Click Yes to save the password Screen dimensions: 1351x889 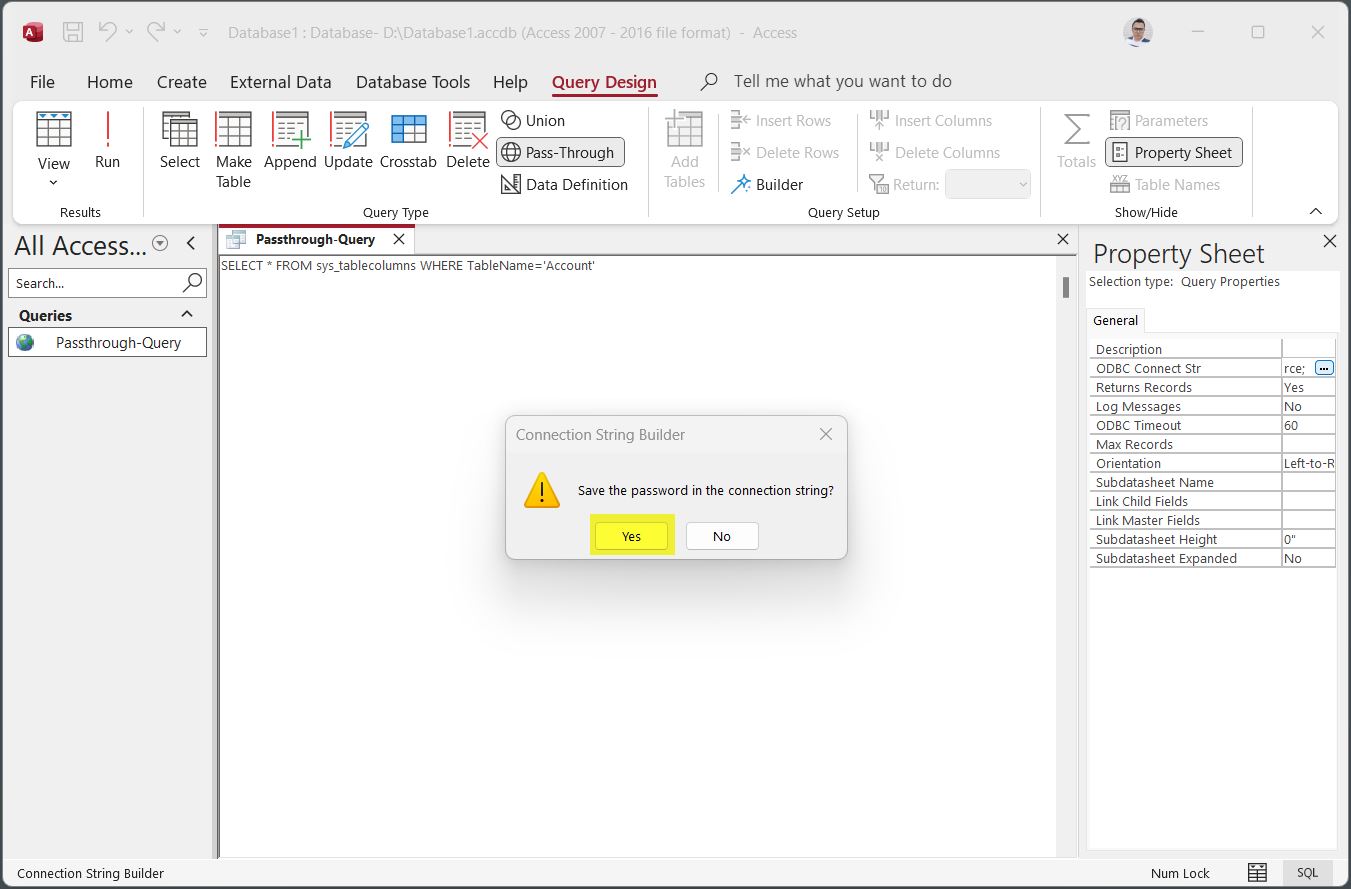[x=631, y=536]
